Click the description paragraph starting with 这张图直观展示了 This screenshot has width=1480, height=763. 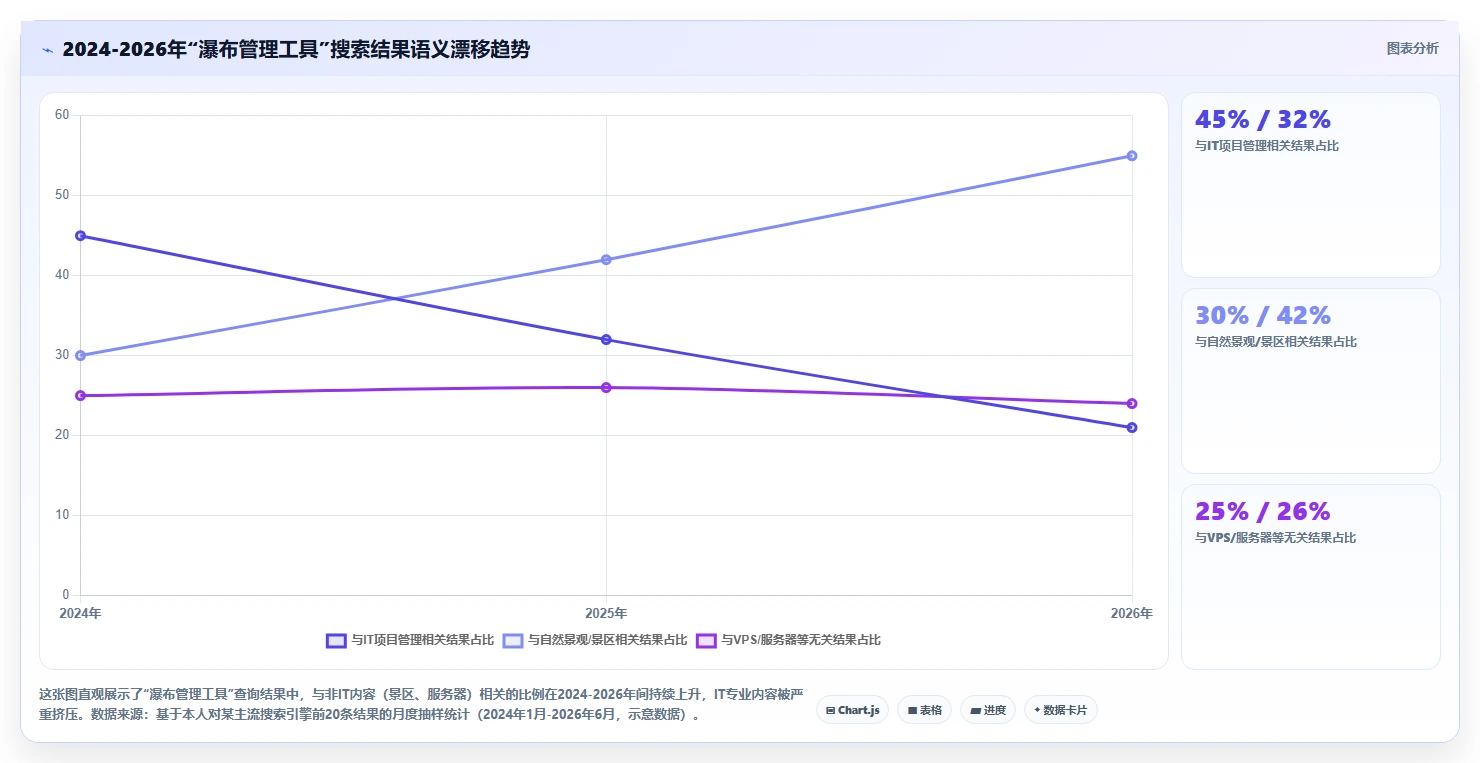coord(421,705)
